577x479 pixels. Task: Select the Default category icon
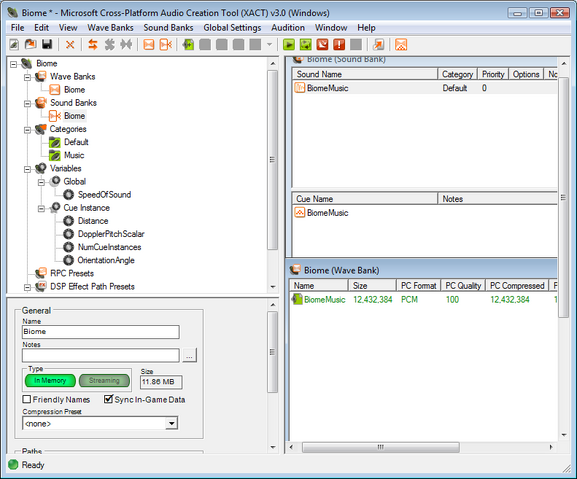point(54,142)
